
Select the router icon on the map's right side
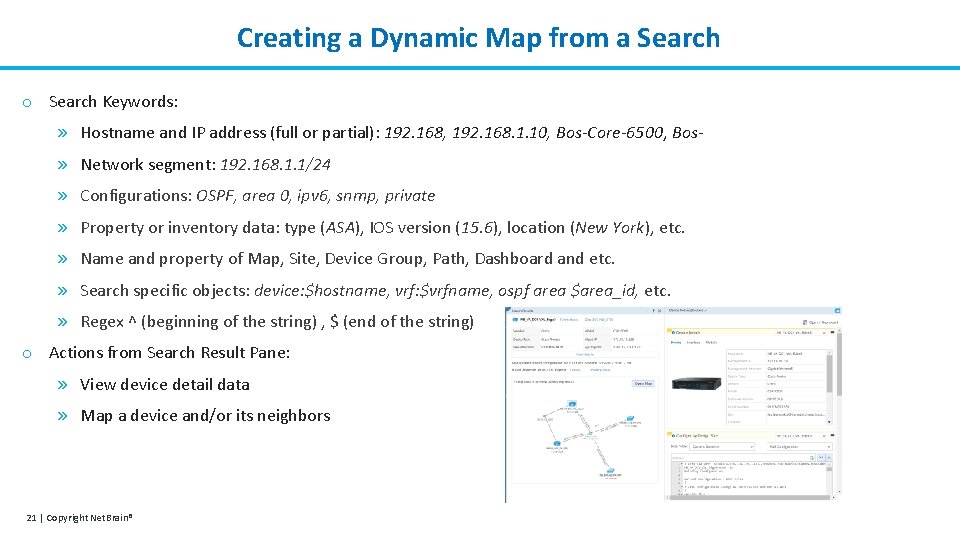click(x=630, y=420)
